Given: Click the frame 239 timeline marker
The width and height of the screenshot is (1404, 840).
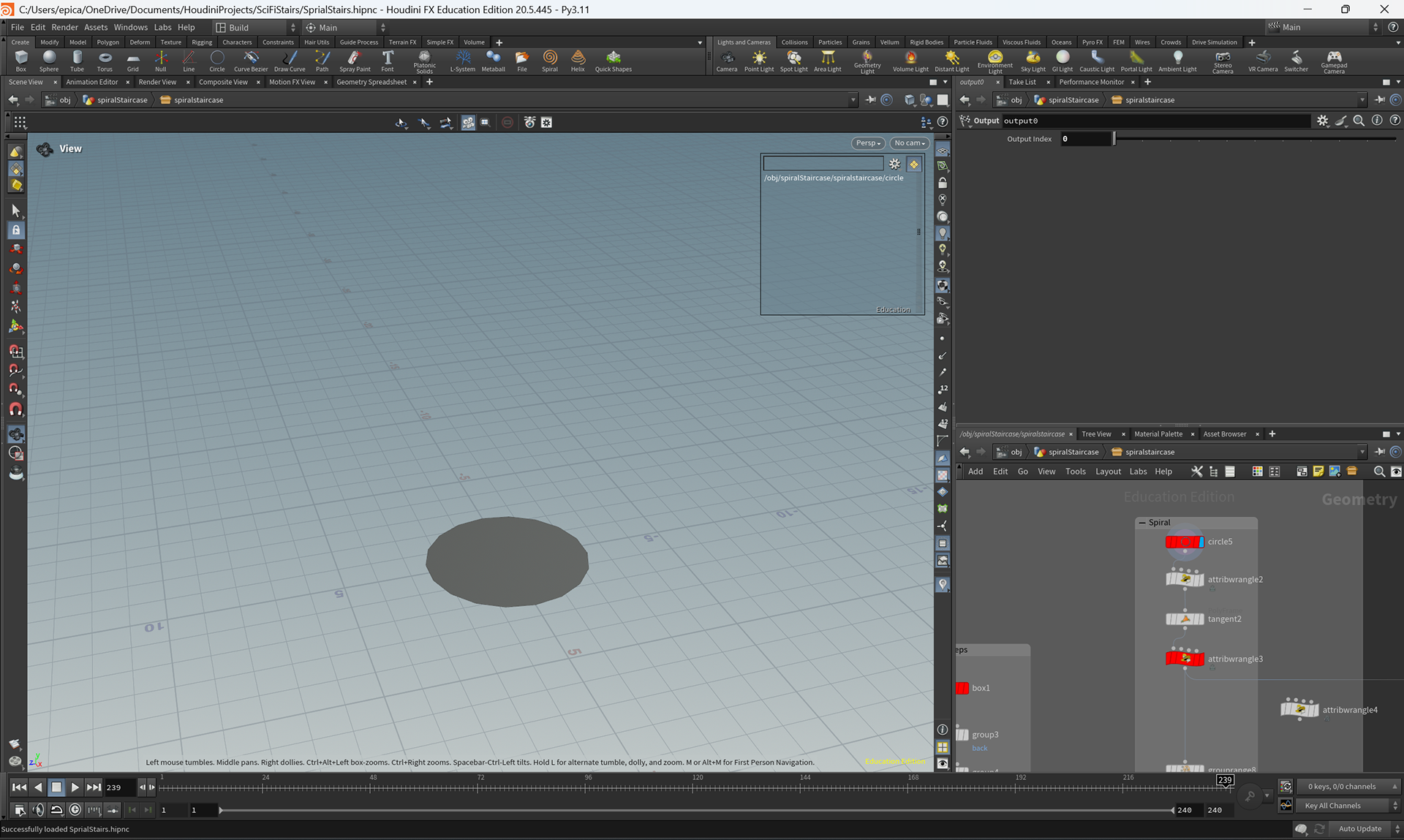Looking at the screenshot, I should [x=1226, y=781].
